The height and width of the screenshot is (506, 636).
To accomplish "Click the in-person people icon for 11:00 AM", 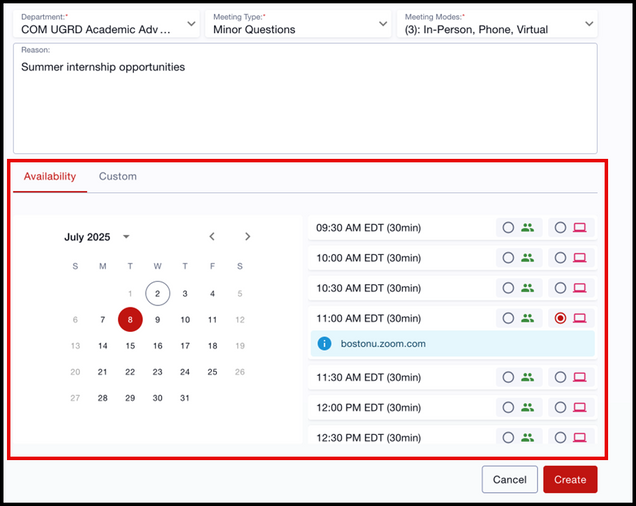I will [527, 318].
